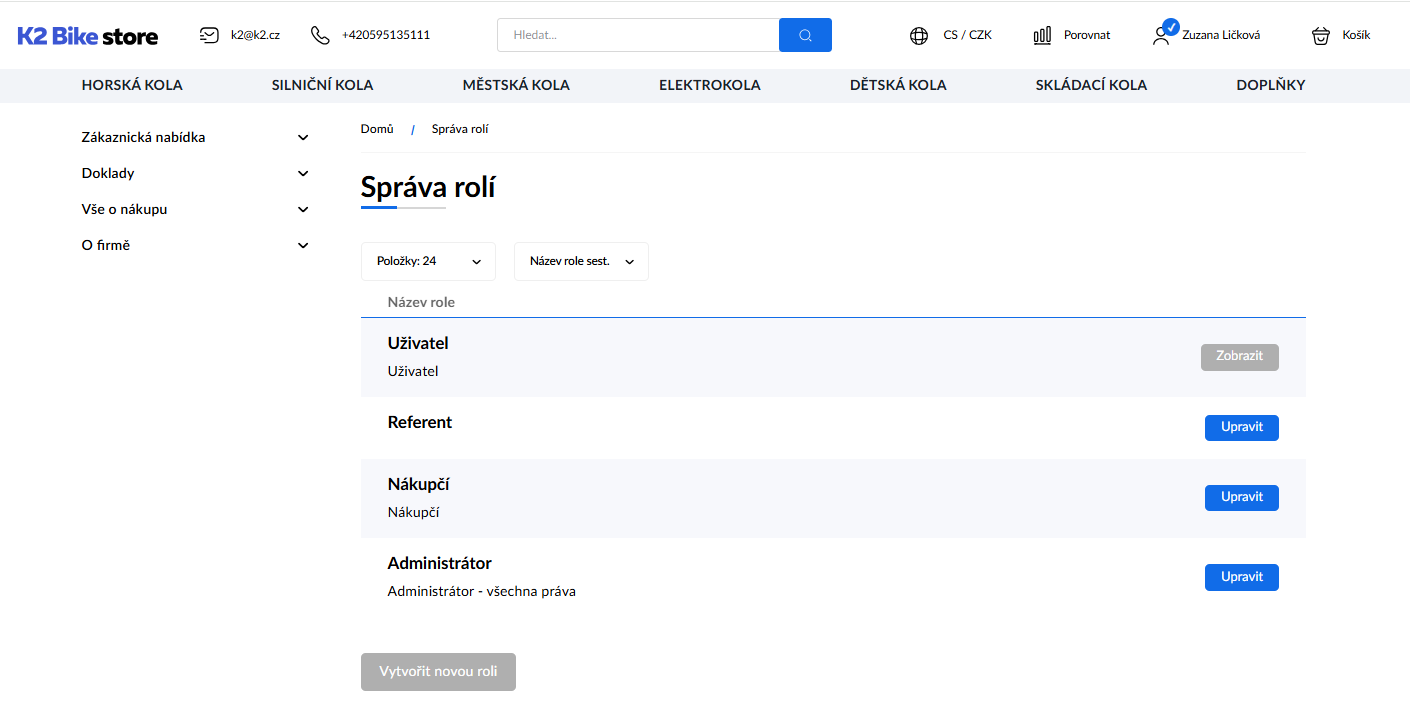Open the Název role sorting dropdown
Viewport: 1410px width, 715px height.
581,261
